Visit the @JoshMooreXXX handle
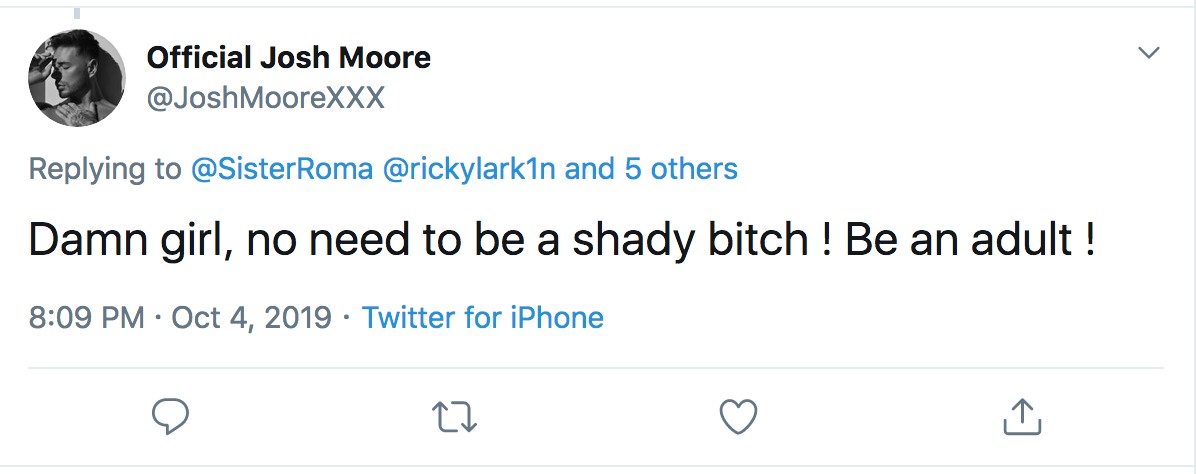 pos(265,98)
